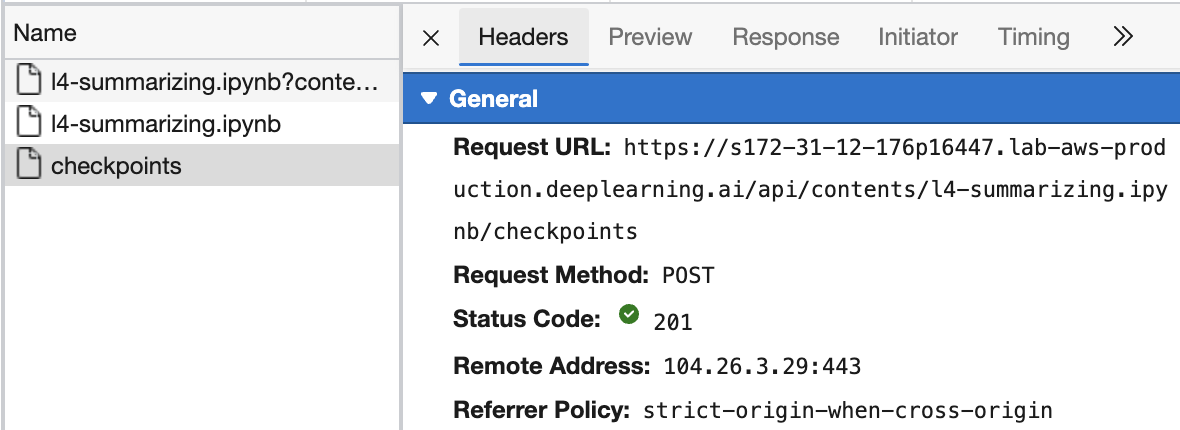The width and height of the screenshot is (1180, 430).
Task: Click the Referrer Policy value text
Action: (x=848, y=410)
